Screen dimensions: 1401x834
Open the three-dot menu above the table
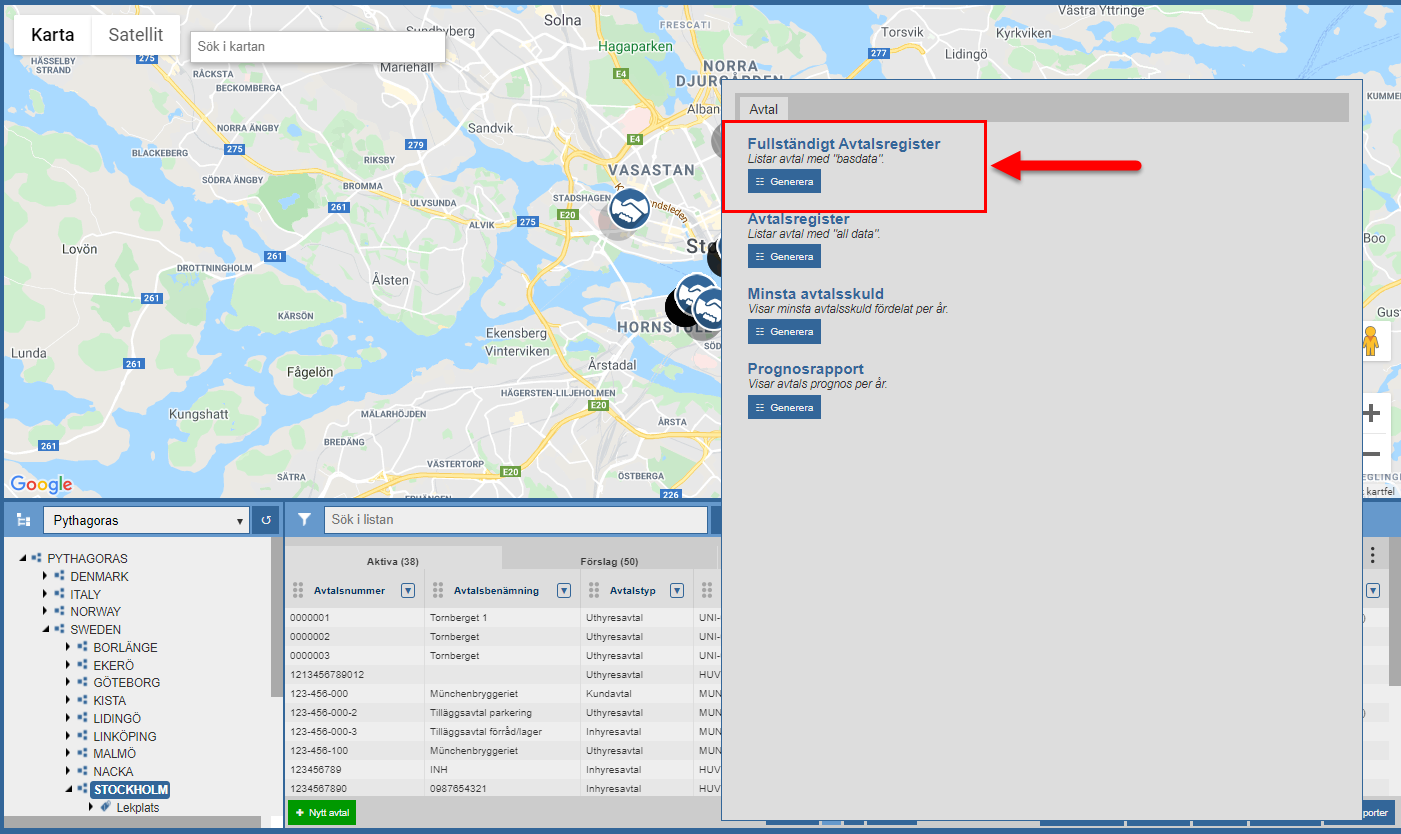click(1373, 555)
